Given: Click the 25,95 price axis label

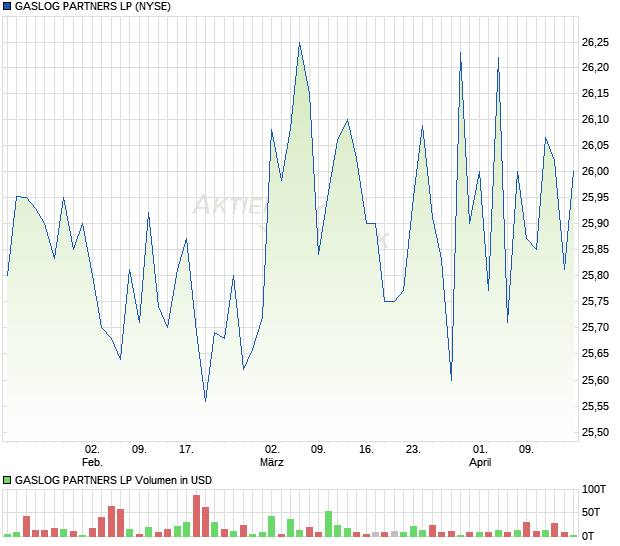Looking at the screenshot, I should pyautogui.click(x=595, y=197).
